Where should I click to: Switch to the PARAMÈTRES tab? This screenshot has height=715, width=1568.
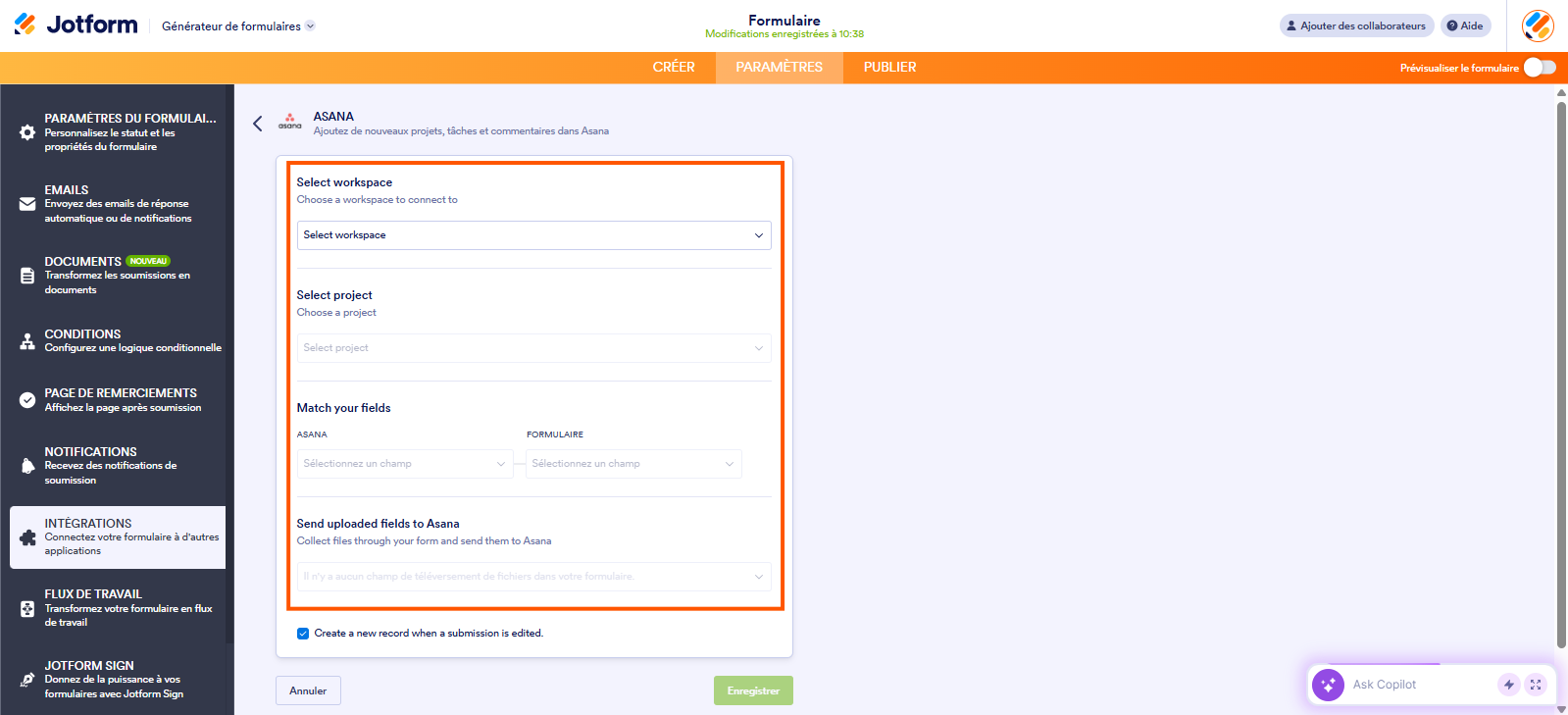click(x=780, y=68)
